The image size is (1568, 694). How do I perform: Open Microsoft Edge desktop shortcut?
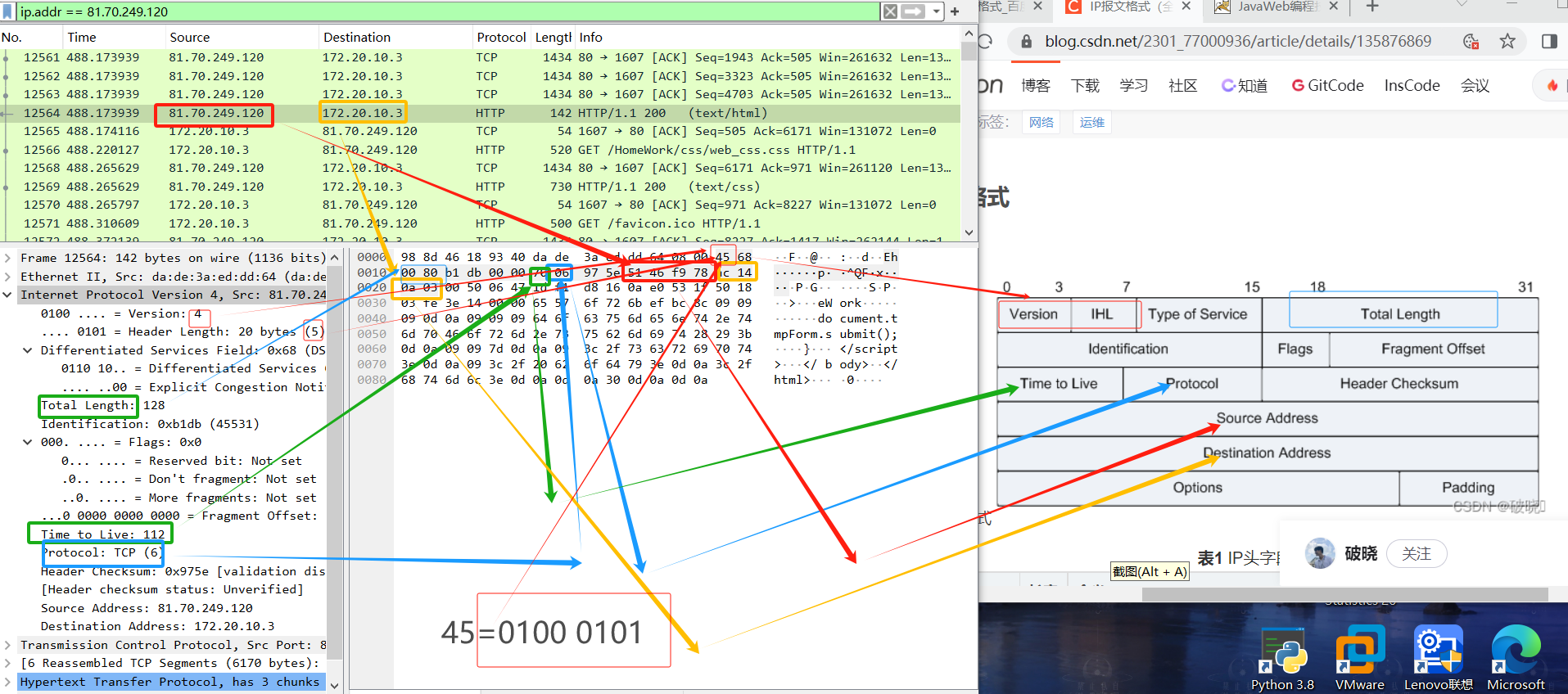click(x=1516, y=659)
